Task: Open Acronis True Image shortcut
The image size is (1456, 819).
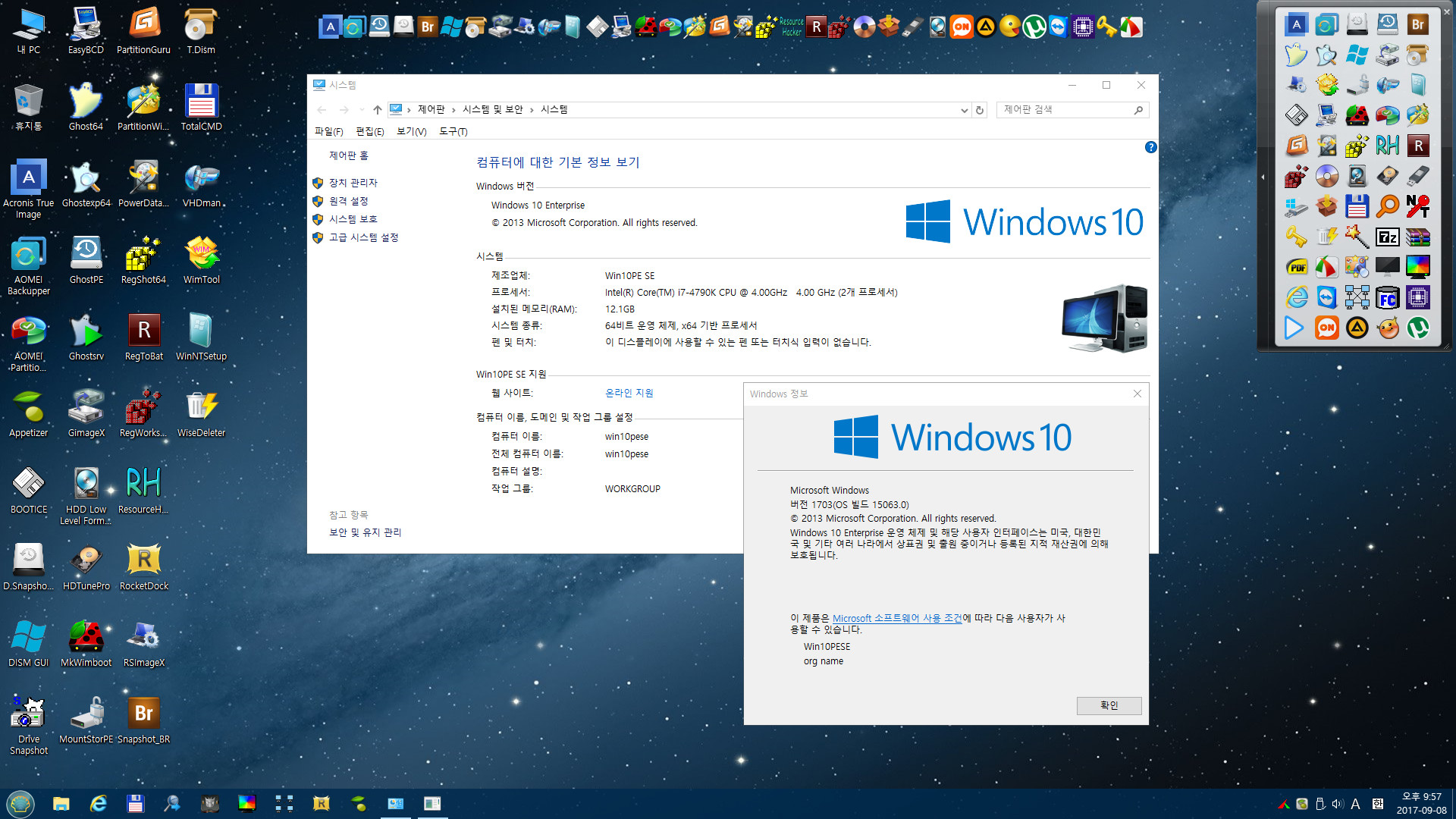Action: pos(29,189)
